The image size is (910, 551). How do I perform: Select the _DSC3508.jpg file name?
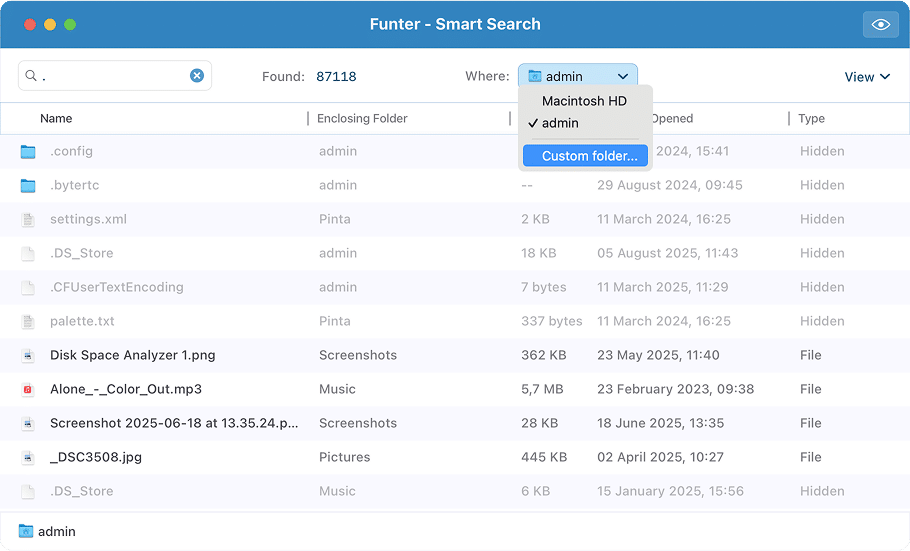click(x=96, y=457)
